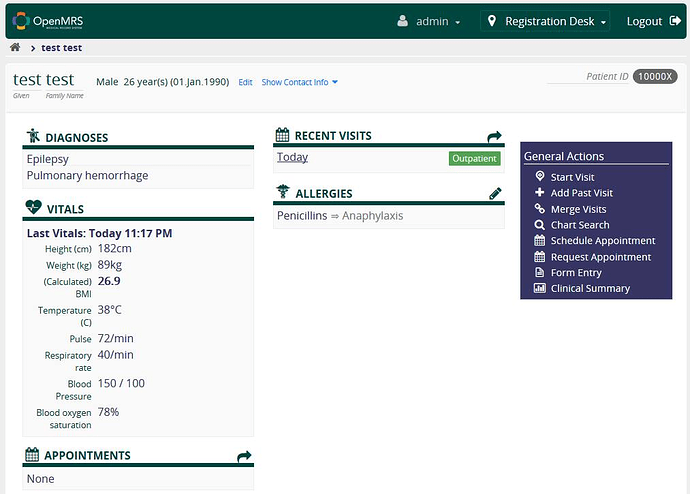Click the Edit patient link
Image resolution: width=690 pixels, height=494 pixels.
[x=245, y=82]
